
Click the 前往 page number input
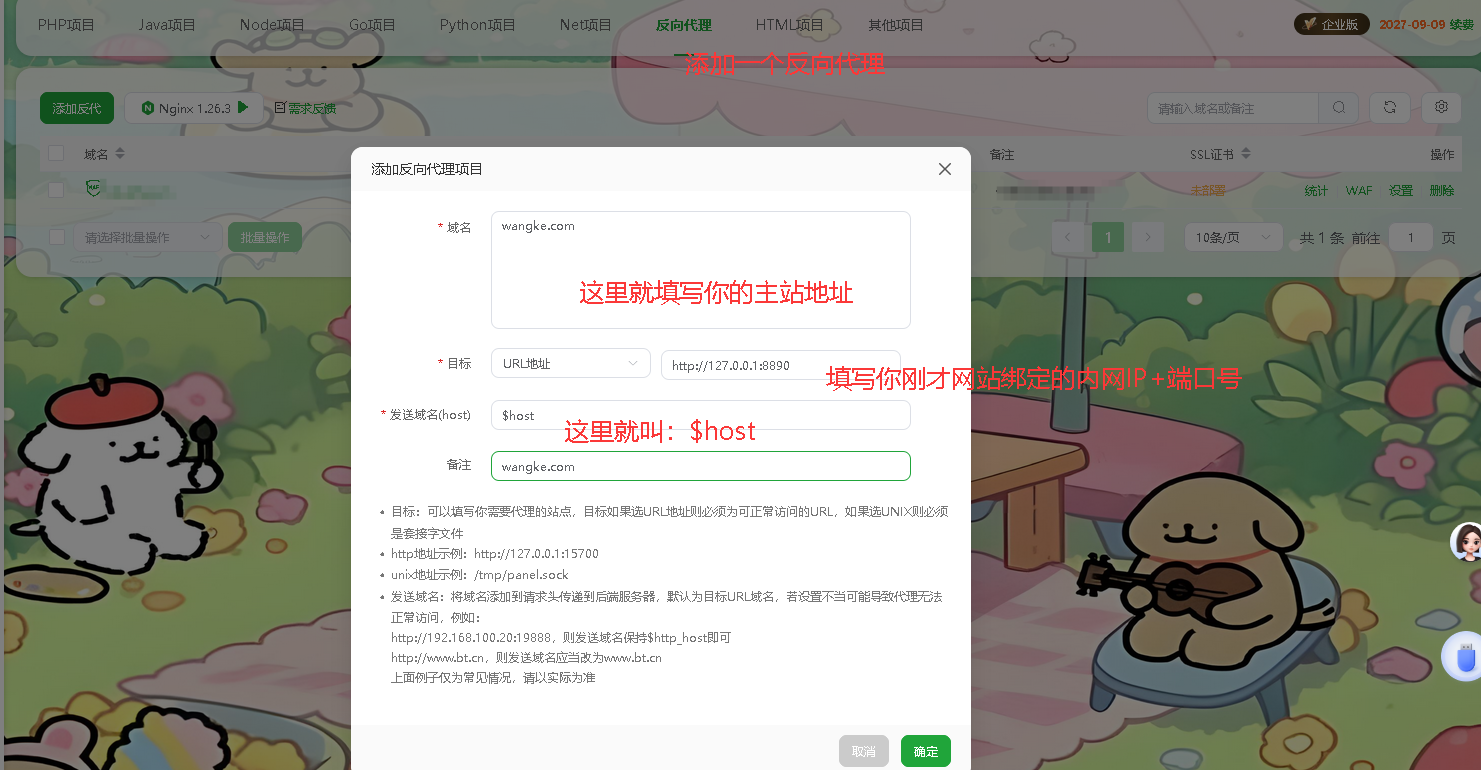point(1411,237)
